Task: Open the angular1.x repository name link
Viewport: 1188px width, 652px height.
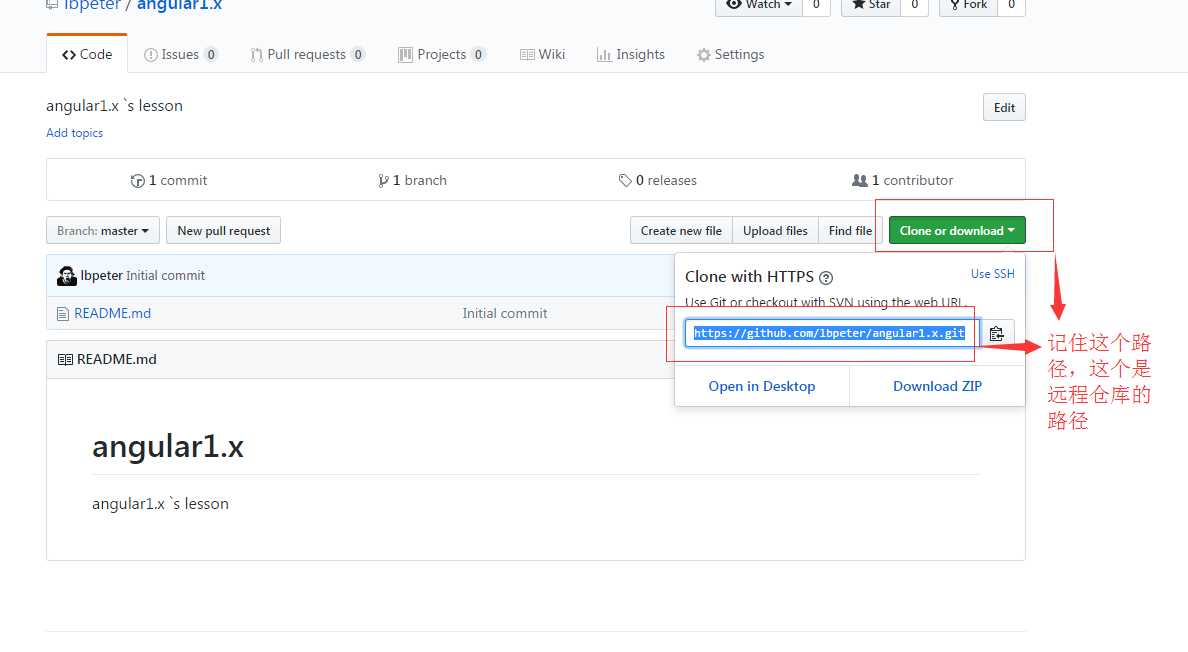Action: pyautogui.click(x=180, y=5)
